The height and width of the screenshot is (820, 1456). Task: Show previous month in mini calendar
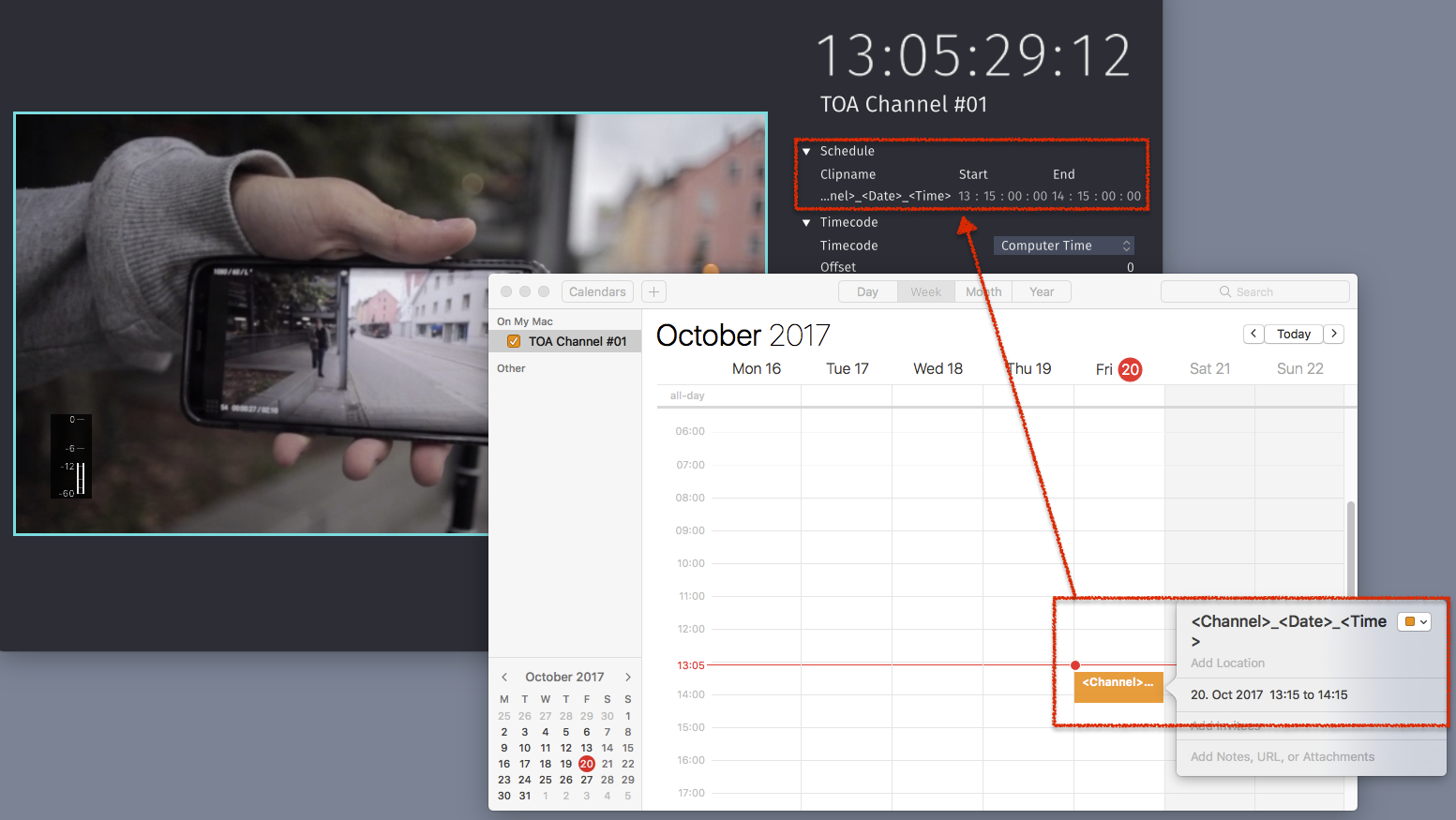point(504,677)
